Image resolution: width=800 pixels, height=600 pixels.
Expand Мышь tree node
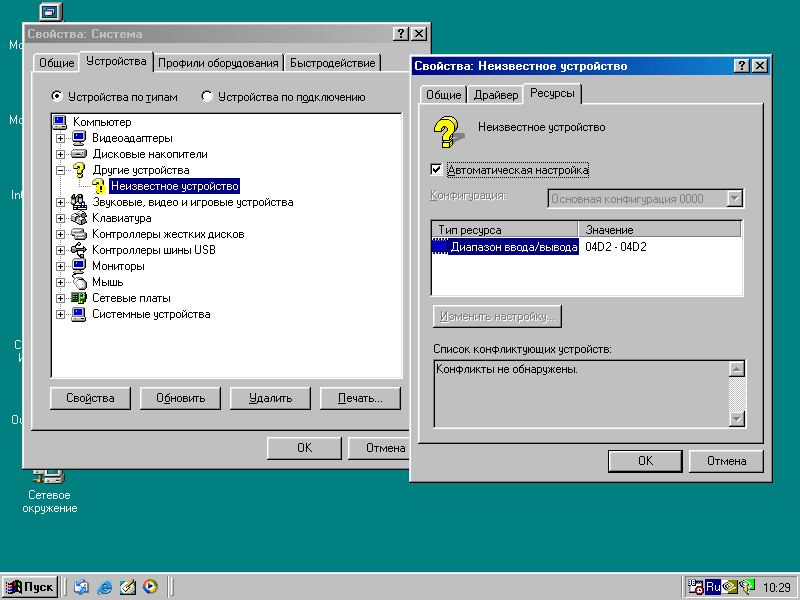(60, 282)
